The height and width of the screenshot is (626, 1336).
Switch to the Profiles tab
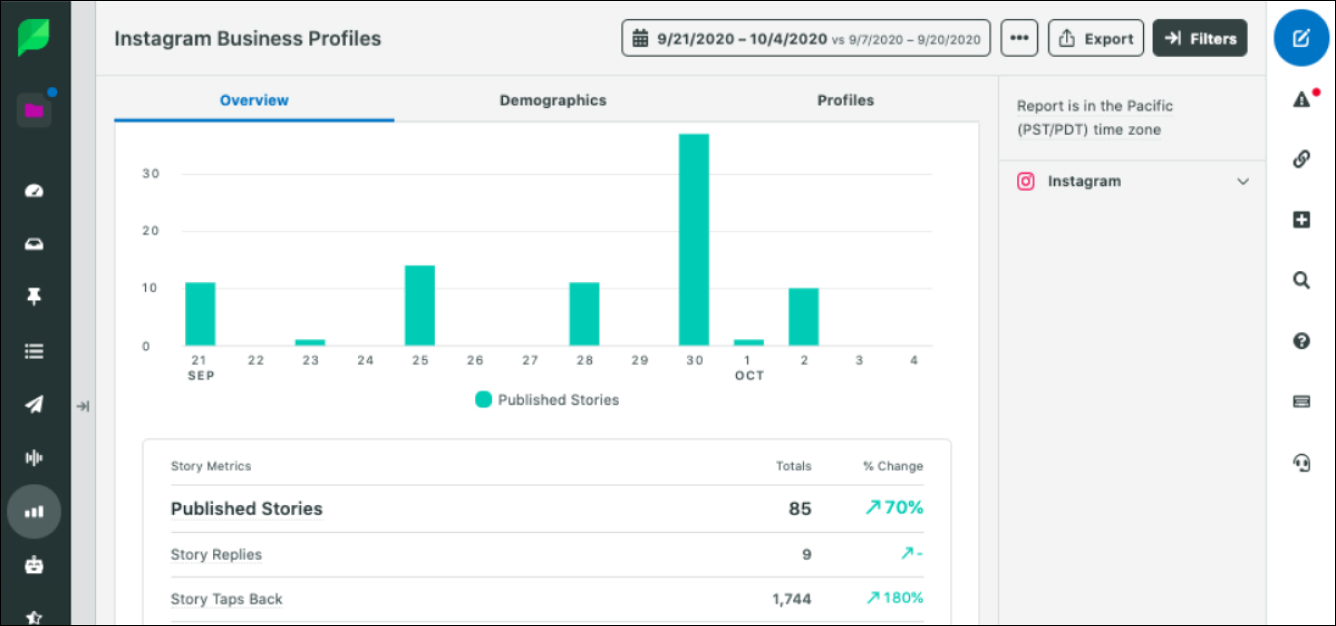[x=846, y=100]
